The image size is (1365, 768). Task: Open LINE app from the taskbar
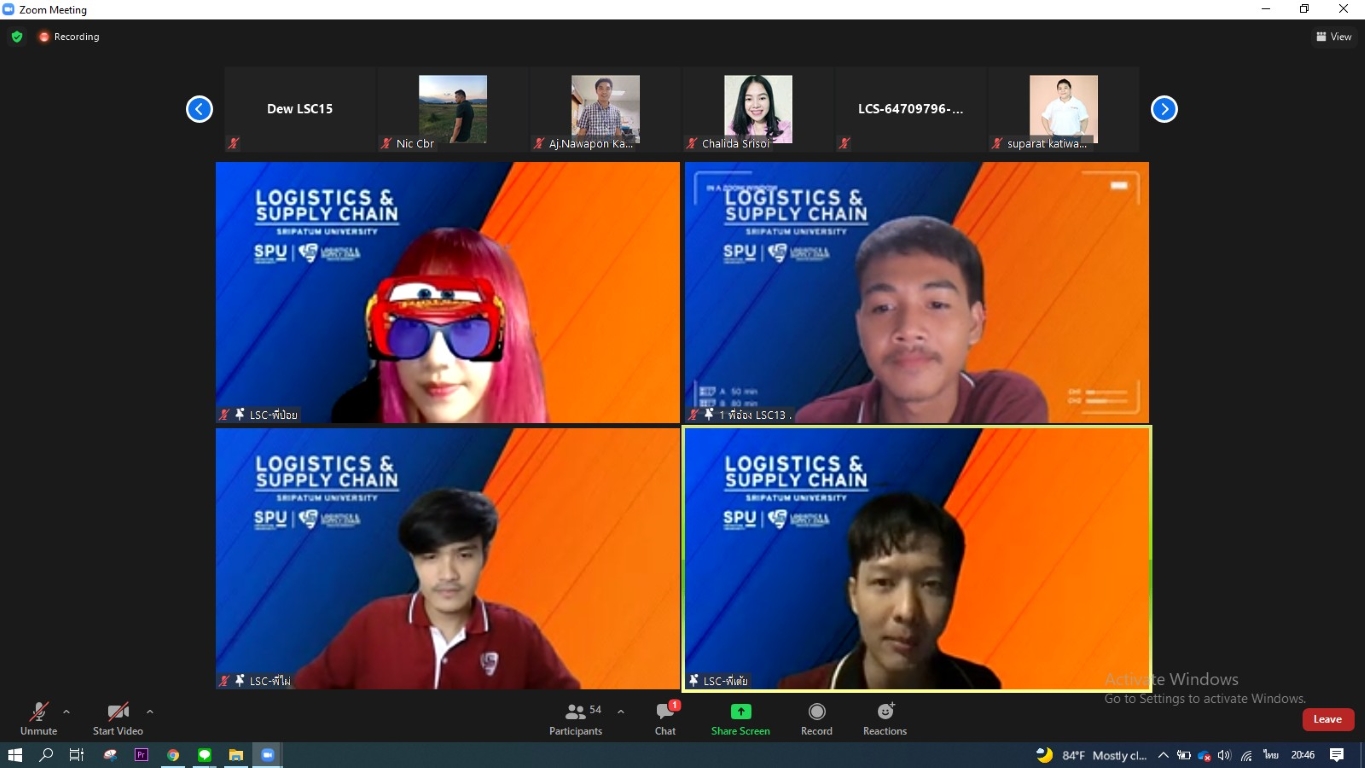coord(204,755)
